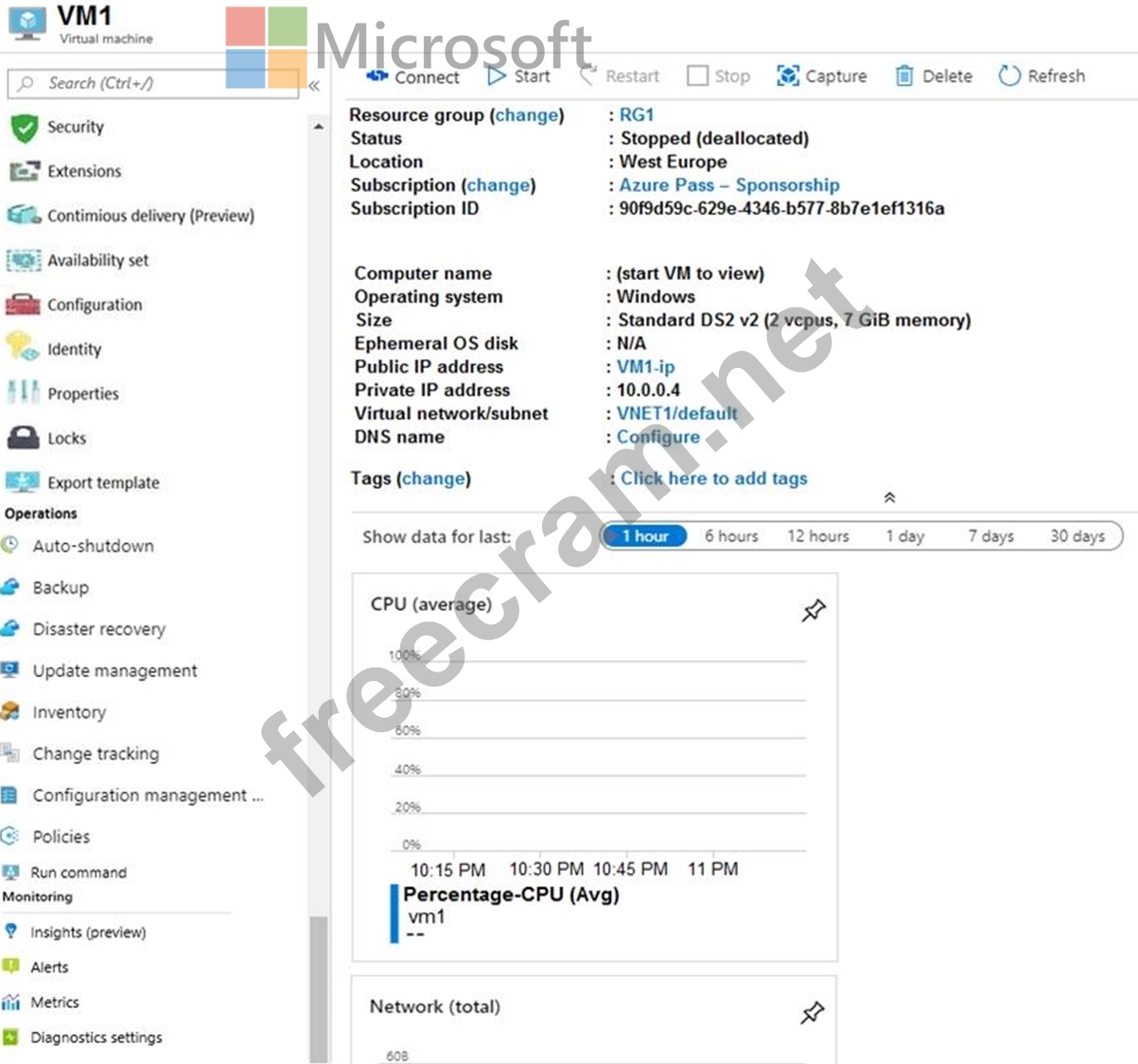
Task: Pin the Network (total) chart
Action: point(812,1013)
